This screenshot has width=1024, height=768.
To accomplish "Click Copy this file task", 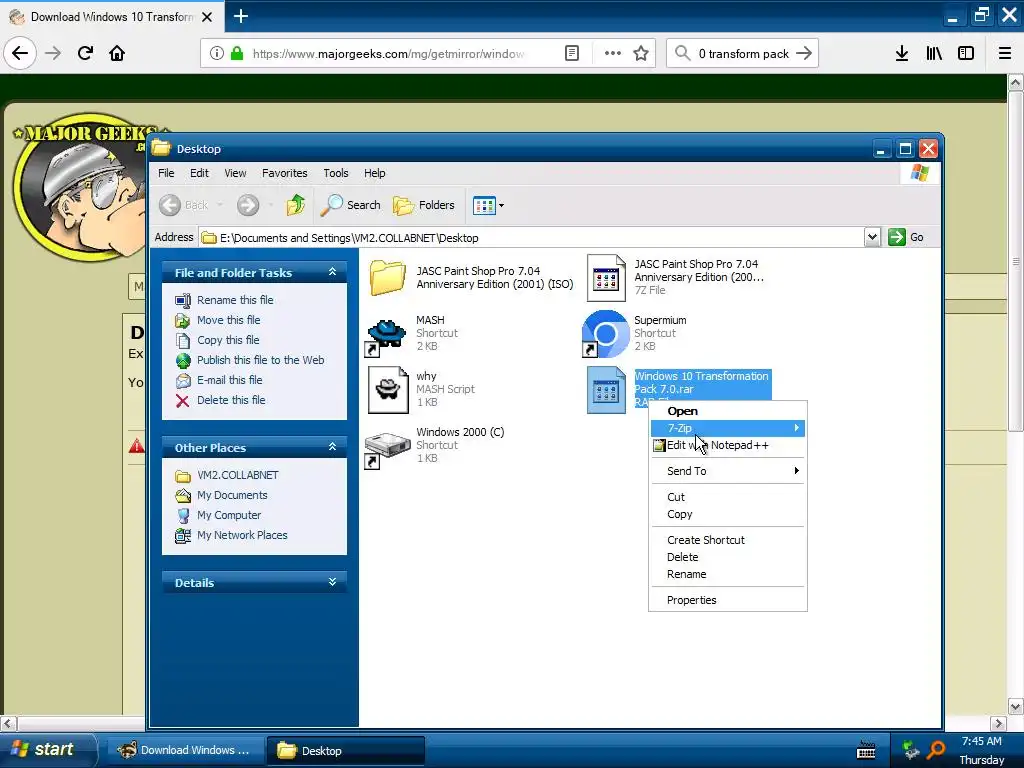I will click(x=228, y=340).
